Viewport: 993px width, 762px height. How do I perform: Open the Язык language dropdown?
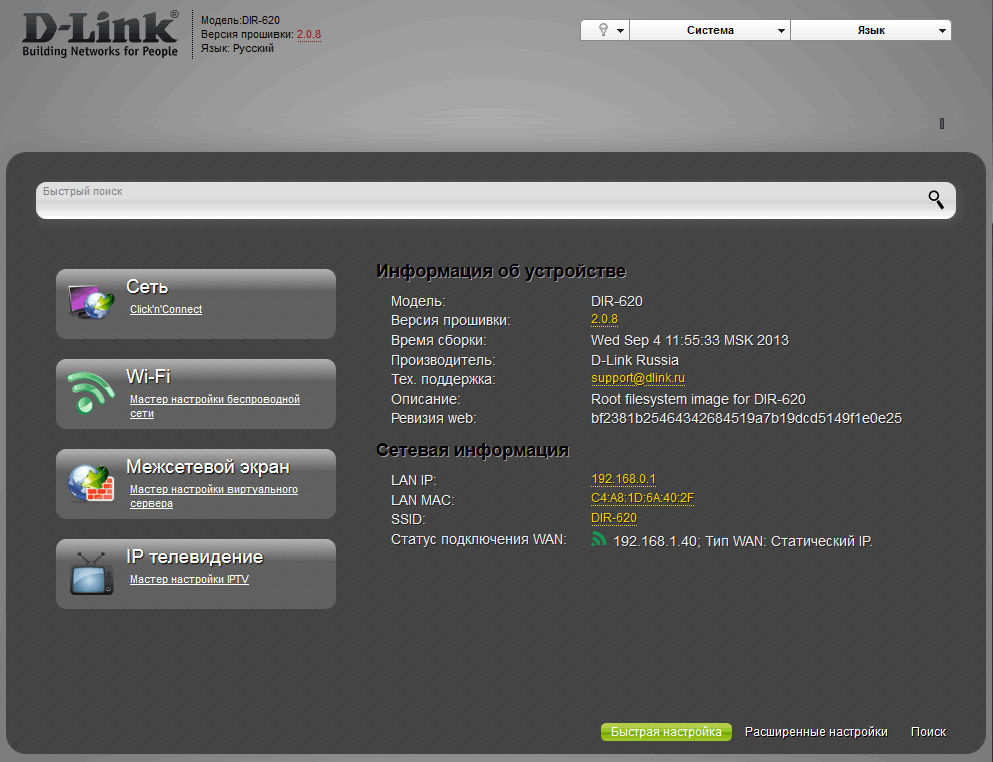point(871,30)
